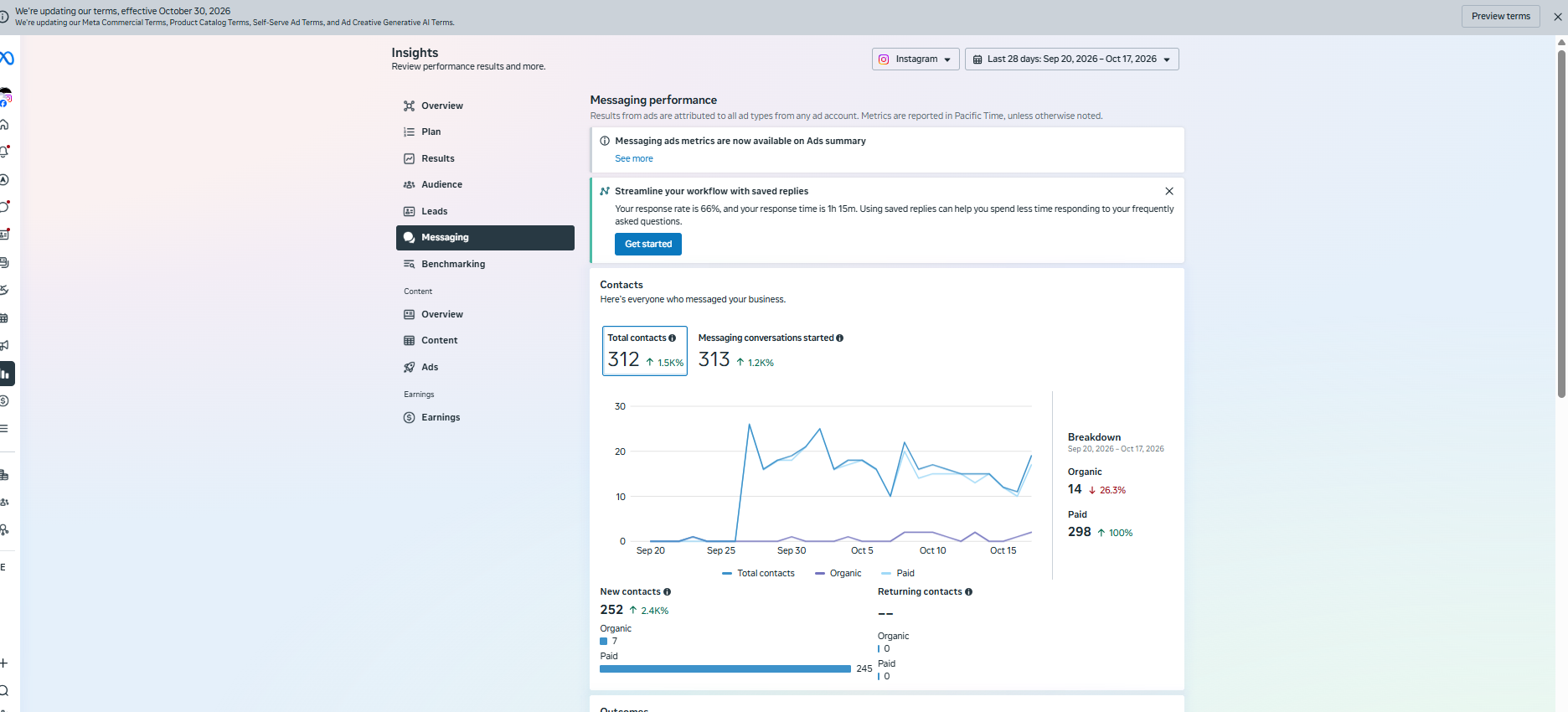Open the Instagram platform dropdown
The height and width of the screenshot is (712, 1568).
916,59
